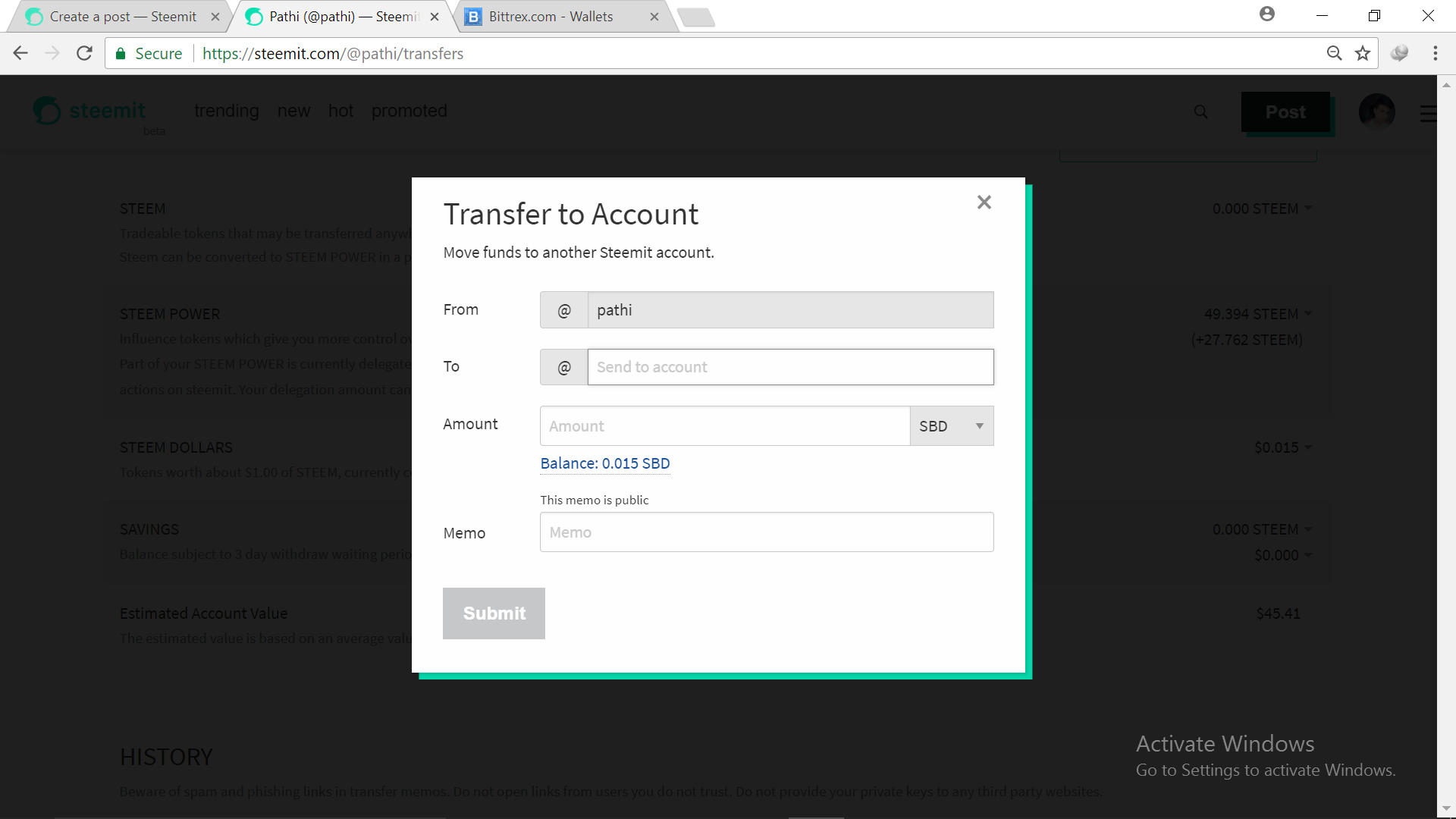The height and width of the screenshot is (819, 1456).
Task: Open the Chrome three-dot menu
Action: coord(1435,53)
